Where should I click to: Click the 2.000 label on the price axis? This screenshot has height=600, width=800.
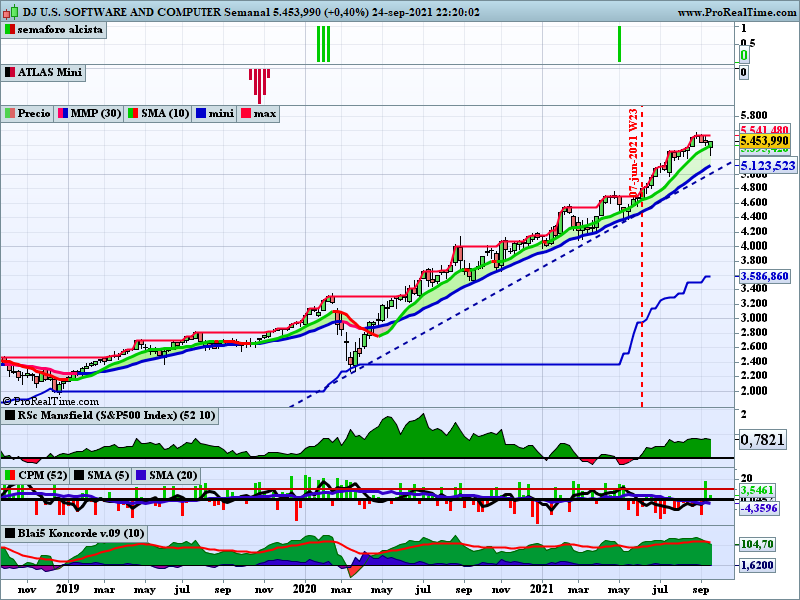coord(754,391)
